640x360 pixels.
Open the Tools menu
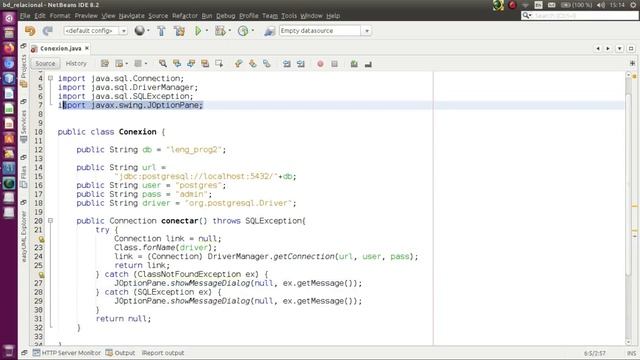[x=289, y=16]
